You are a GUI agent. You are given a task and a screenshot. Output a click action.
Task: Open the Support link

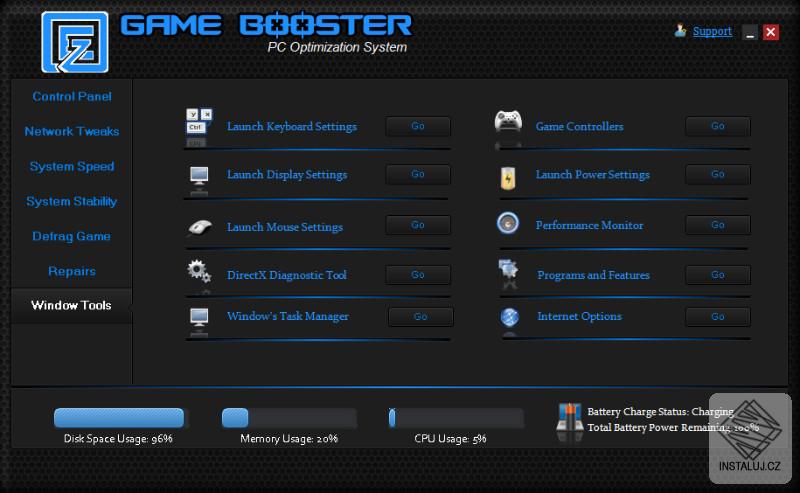click(712, 31)
